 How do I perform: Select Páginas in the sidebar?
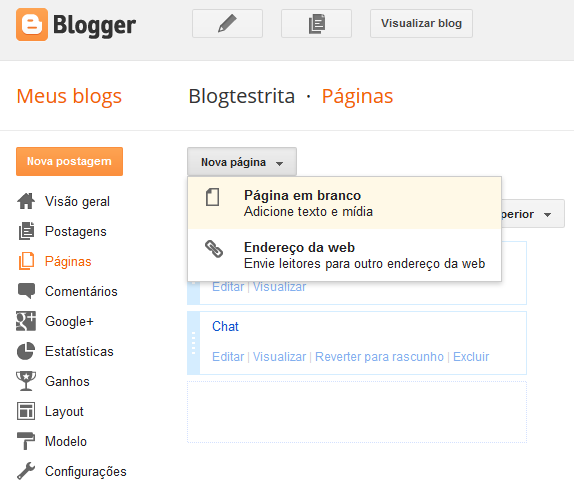click(x=68, y=261)
